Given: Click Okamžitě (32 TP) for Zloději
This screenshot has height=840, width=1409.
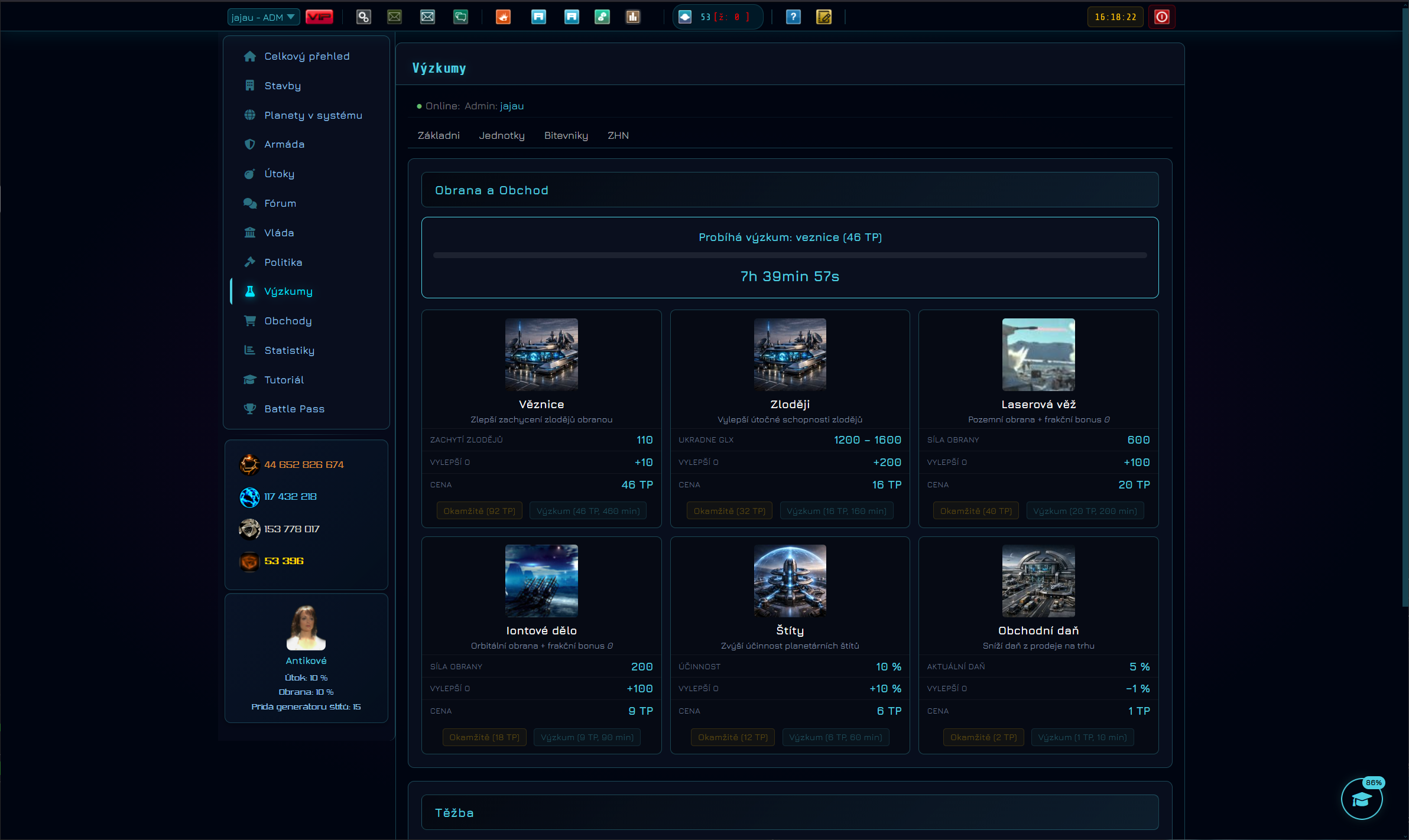Looking at the screenshot, I should tap(729, 511).
